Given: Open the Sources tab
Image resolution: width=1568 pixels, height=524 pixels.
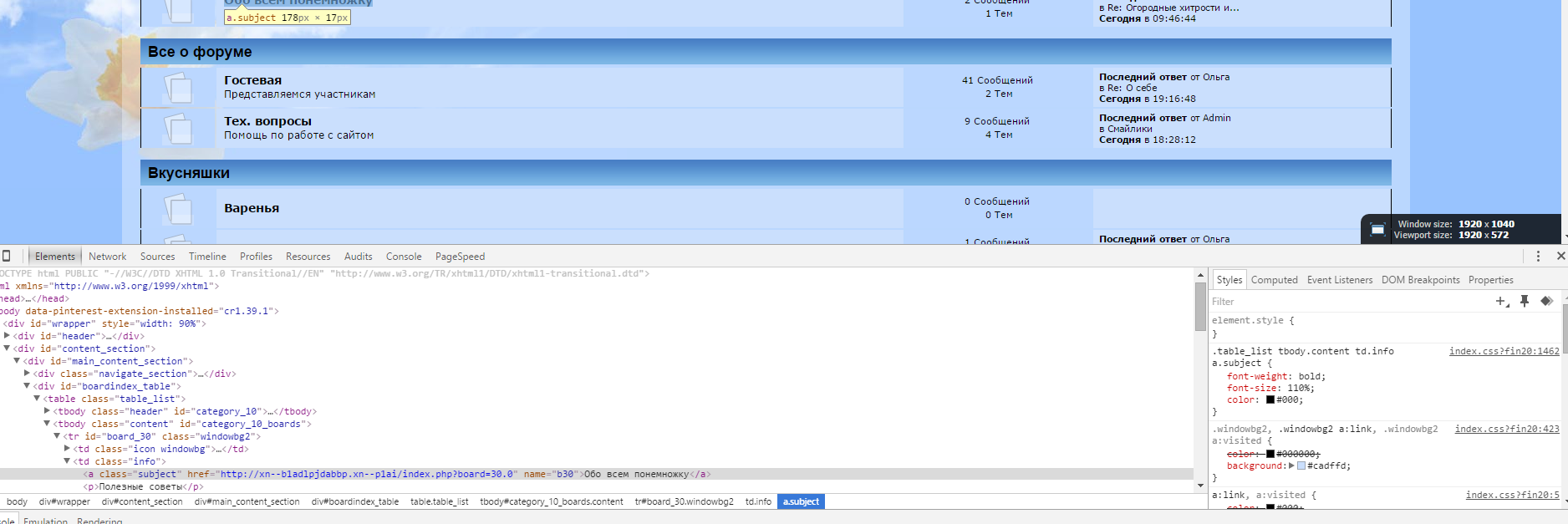Looking at the screenshot, I should pyautogui.click(x=158, y=257).
